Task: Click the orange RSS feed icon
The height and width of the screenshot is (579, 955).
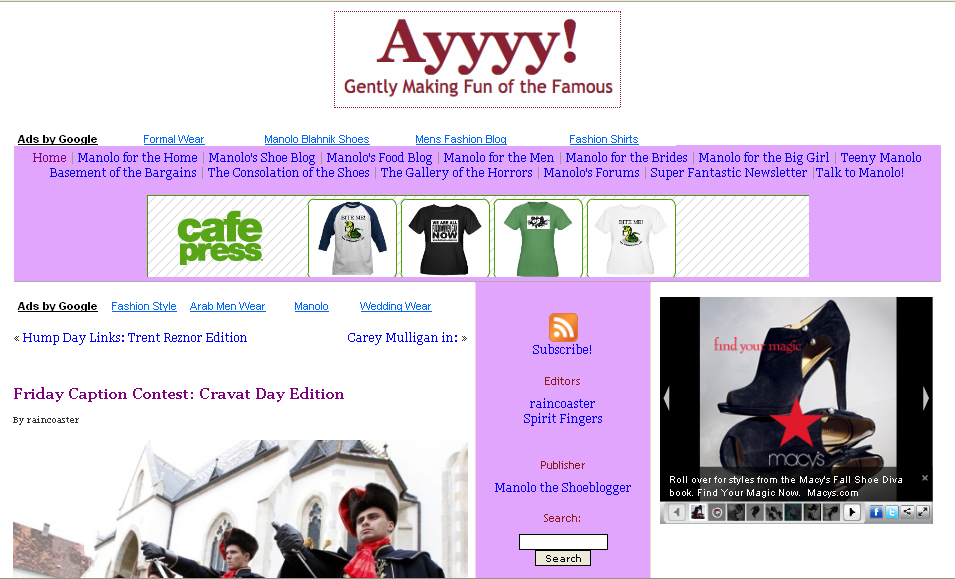Action: (x=563, y=327)
